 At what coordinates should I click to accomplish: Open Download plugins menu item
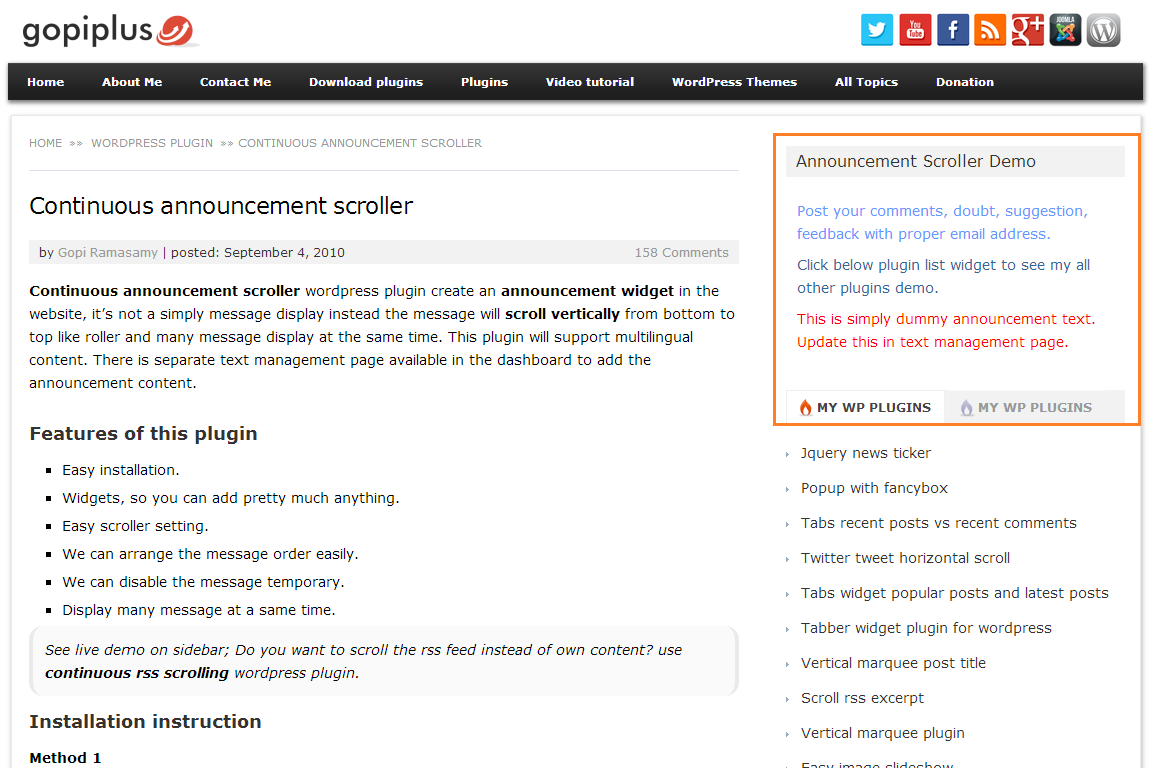click(x=366, y=82)
